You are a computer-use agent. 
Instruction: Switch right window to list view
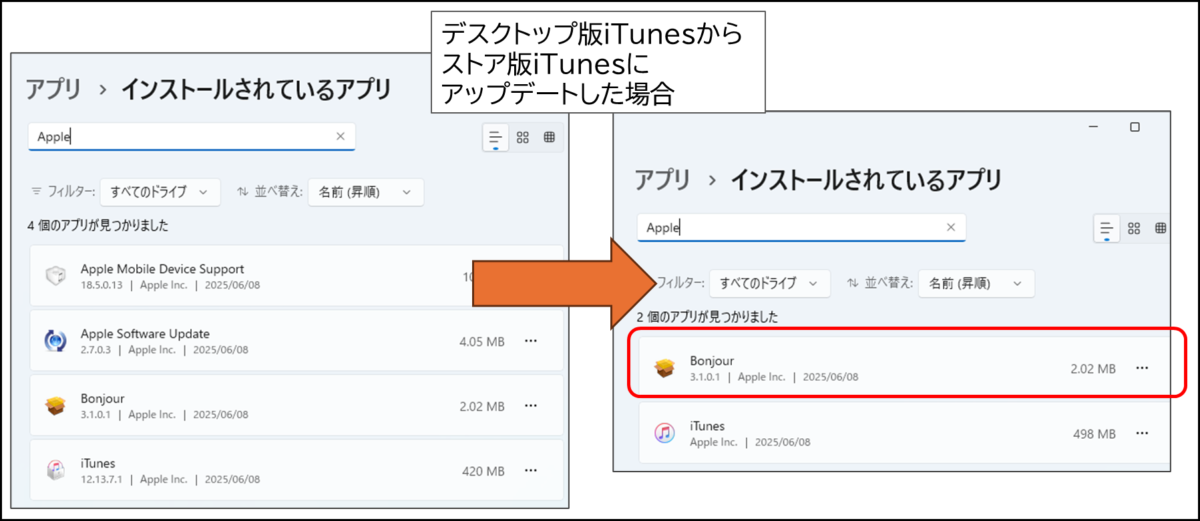(1106, 228)
